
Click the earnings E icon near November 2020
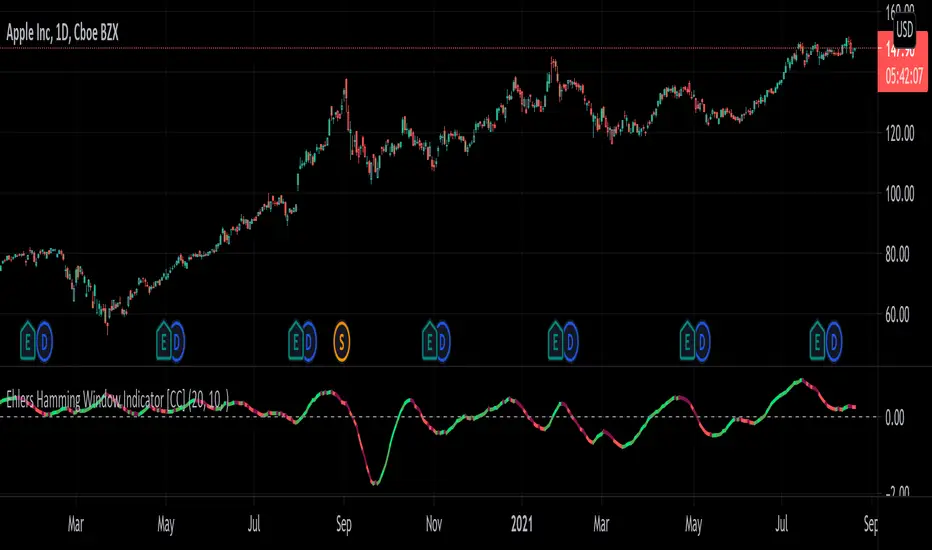point(429,341)
